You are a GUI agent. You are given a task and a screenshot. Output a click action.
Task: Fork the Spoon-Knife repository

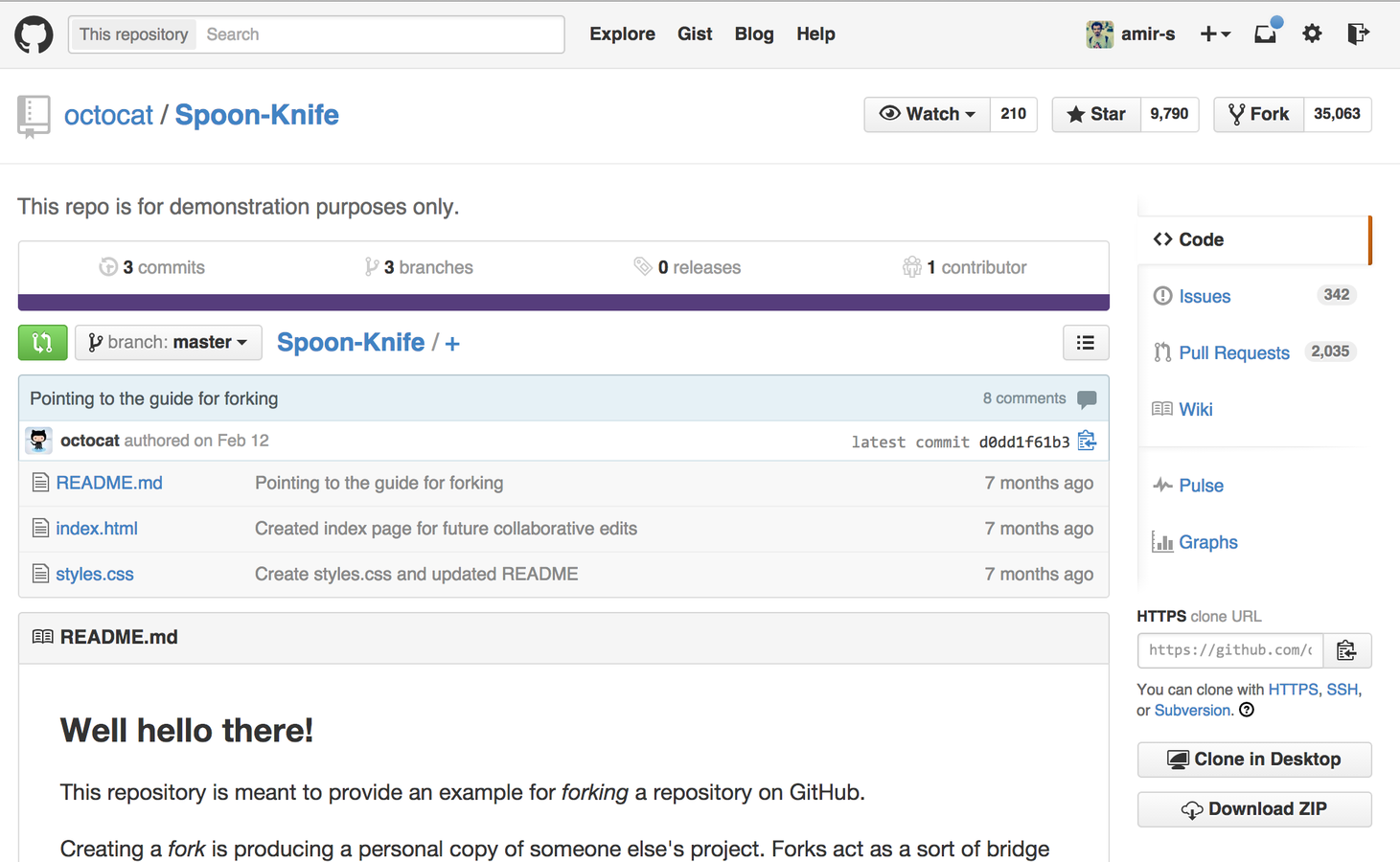[x=1259, y=114]
